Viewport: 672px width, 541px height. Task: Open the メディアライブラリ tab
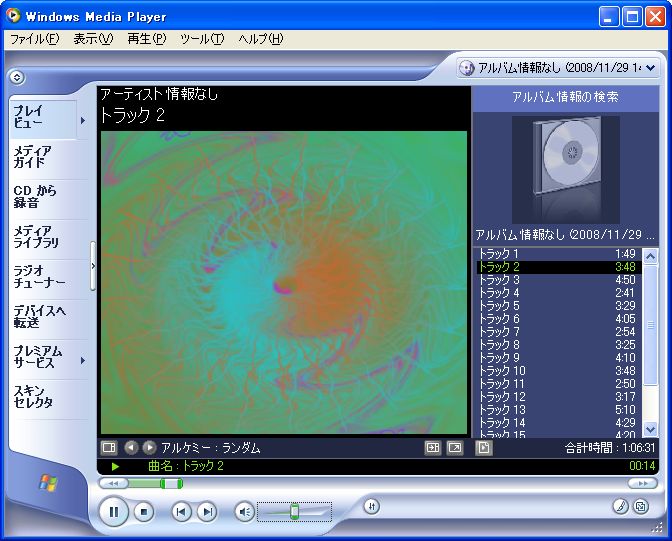coord(48,237)
